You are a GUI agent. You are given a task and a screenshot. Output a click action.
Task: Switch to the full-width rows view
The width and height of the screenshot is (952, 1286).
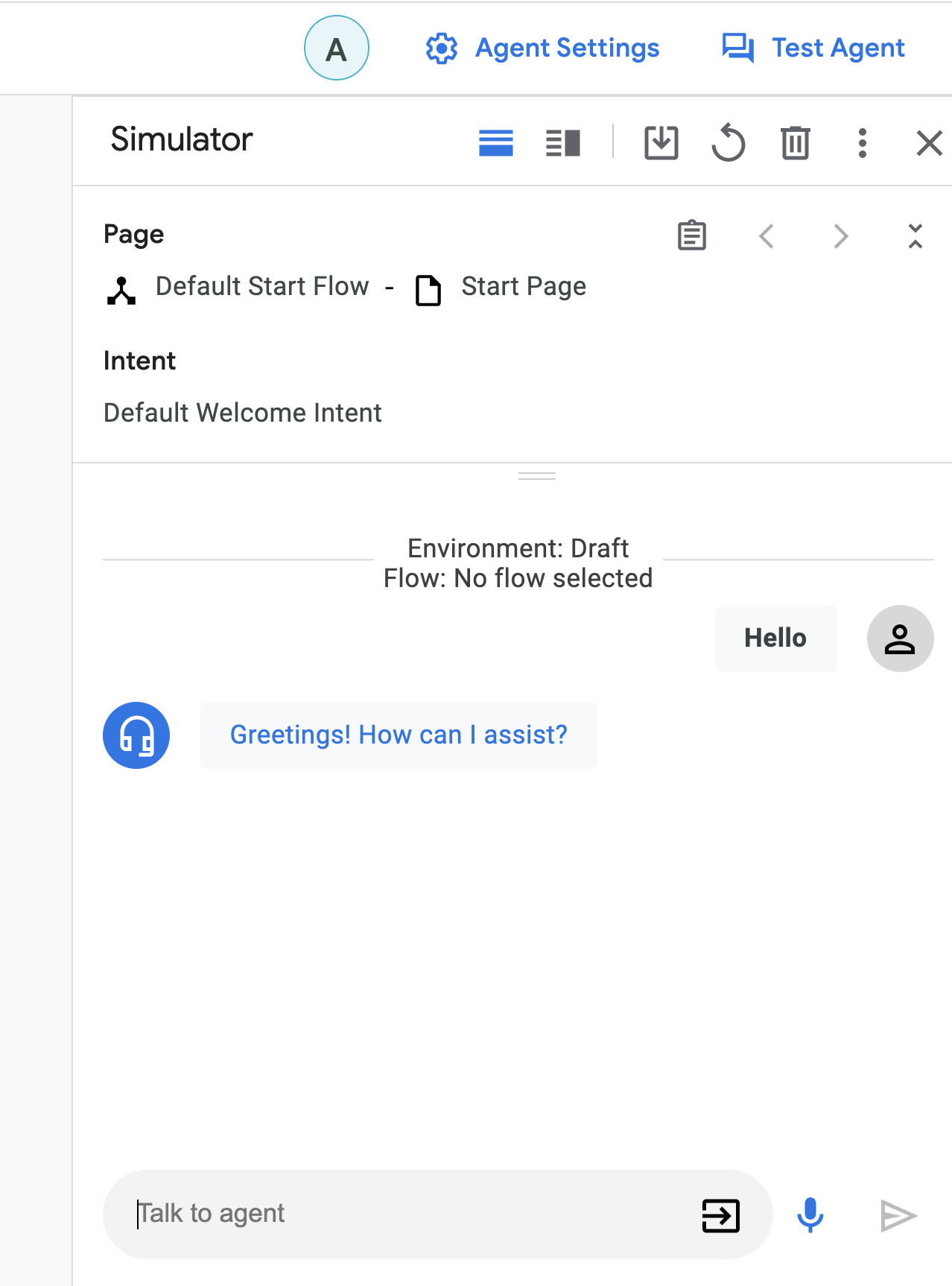[496, 143]
